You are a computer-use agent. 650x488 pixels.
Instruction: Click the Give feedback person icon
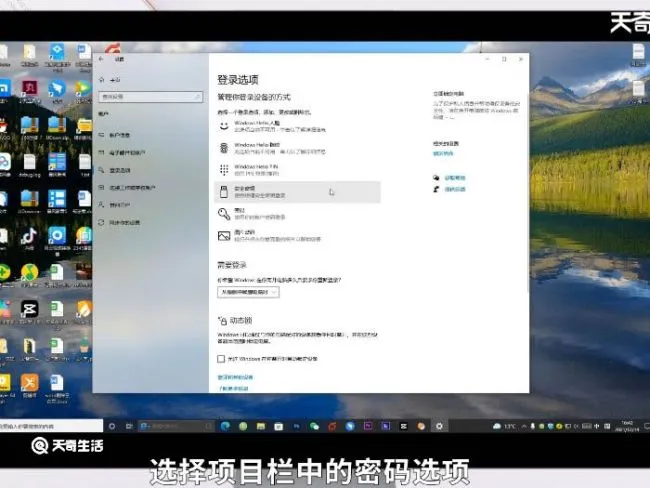436,189
